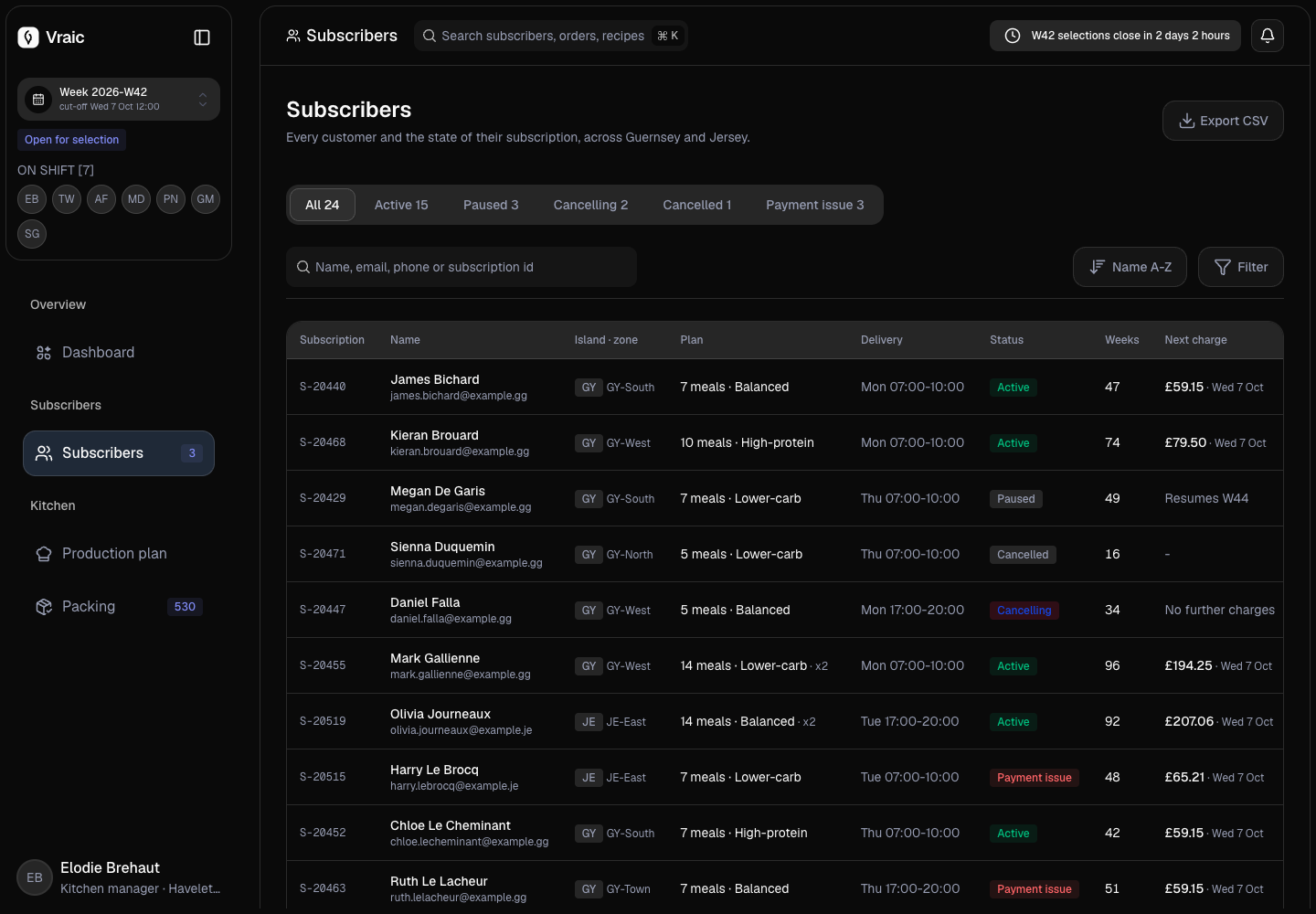Open the notifications bell
This screenshot has width=1316, height=914.
click(1268, 36)
